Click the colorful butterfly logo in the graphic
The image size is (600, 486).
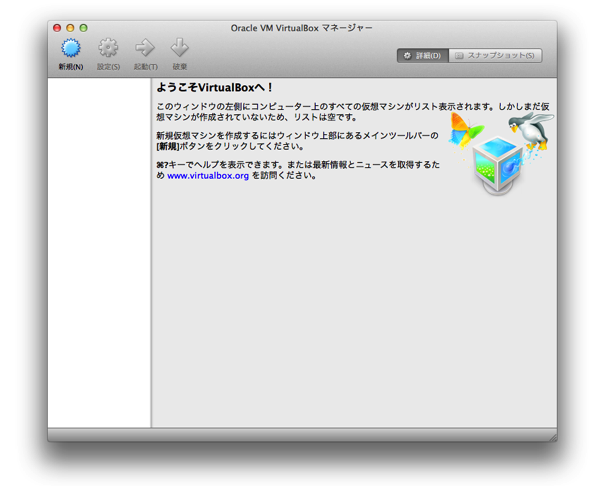[x=466, y=129]
